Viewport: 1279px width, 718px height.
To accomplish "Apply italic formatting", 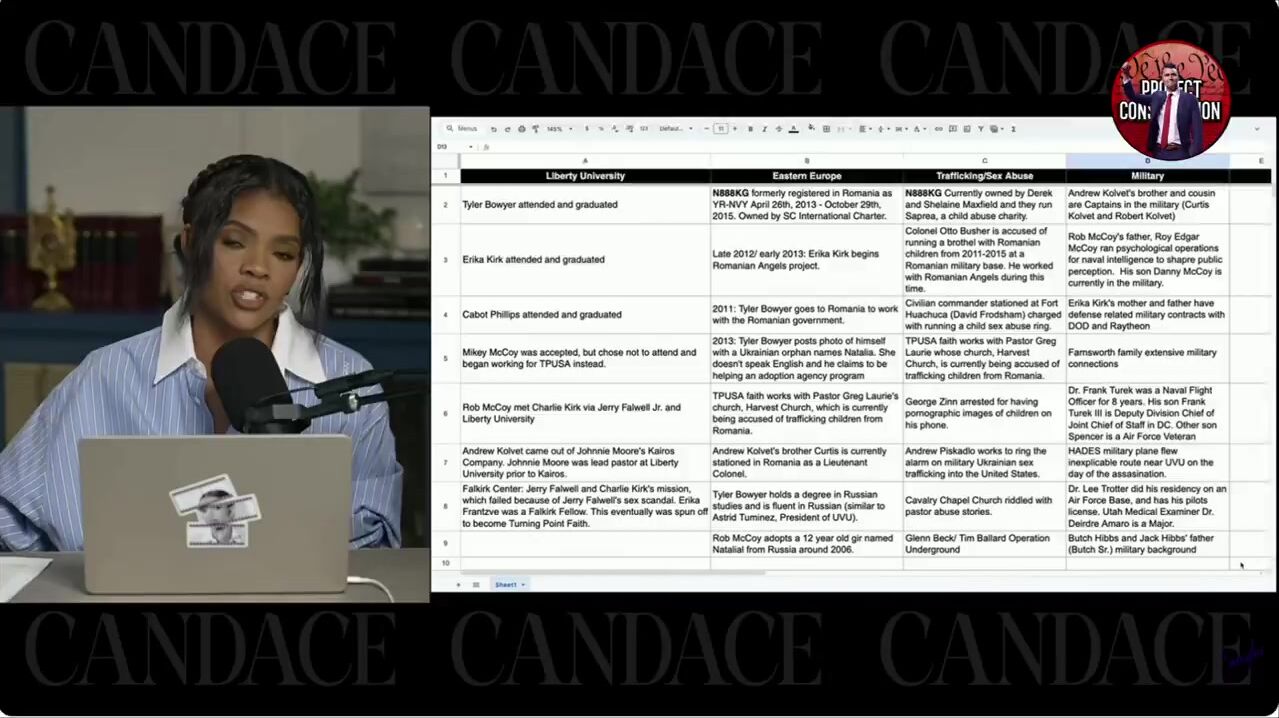I will tap(764, 129).
